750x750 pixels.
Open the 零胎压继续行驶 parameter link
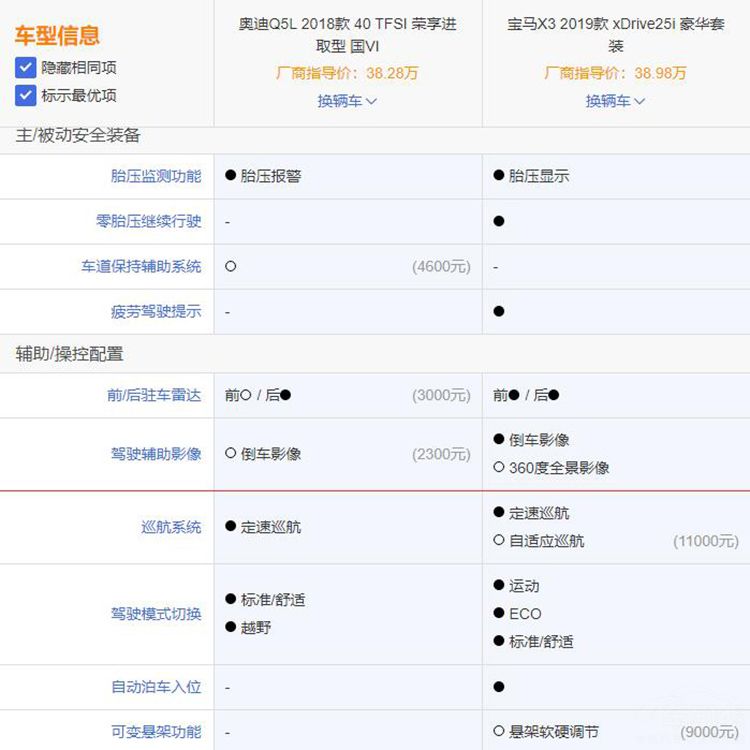pos(148,221)
